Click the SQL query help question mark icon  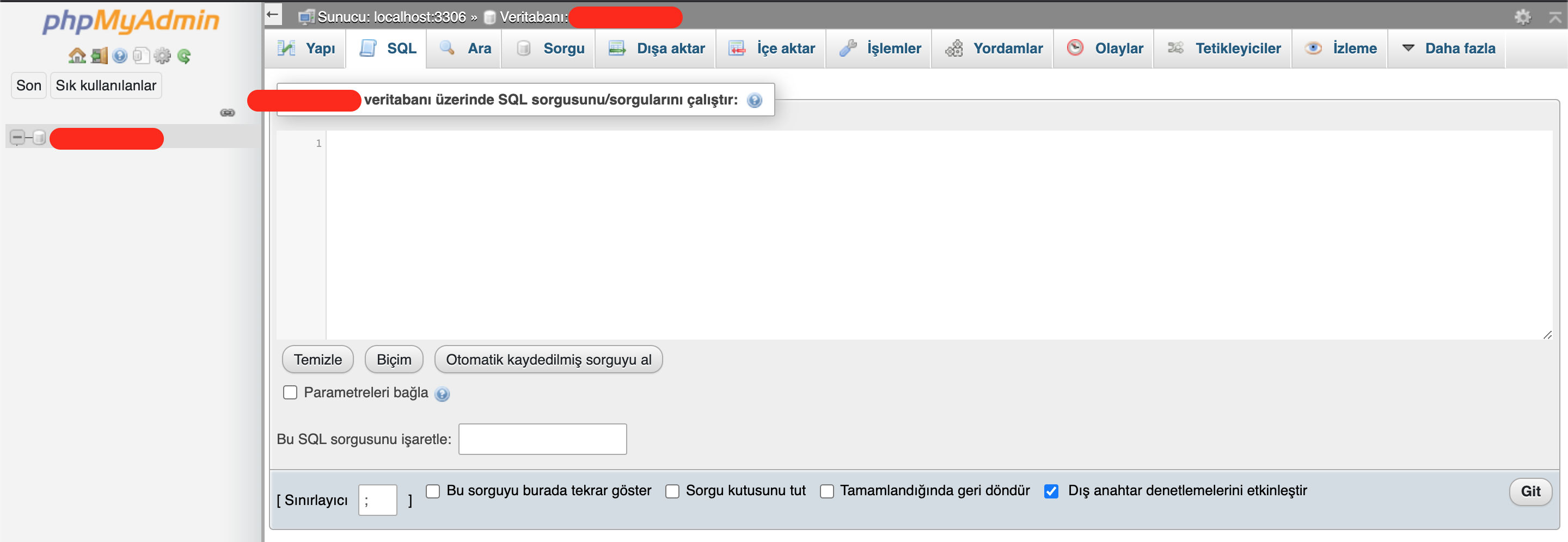pyautogui.click(x=754, y=100)
